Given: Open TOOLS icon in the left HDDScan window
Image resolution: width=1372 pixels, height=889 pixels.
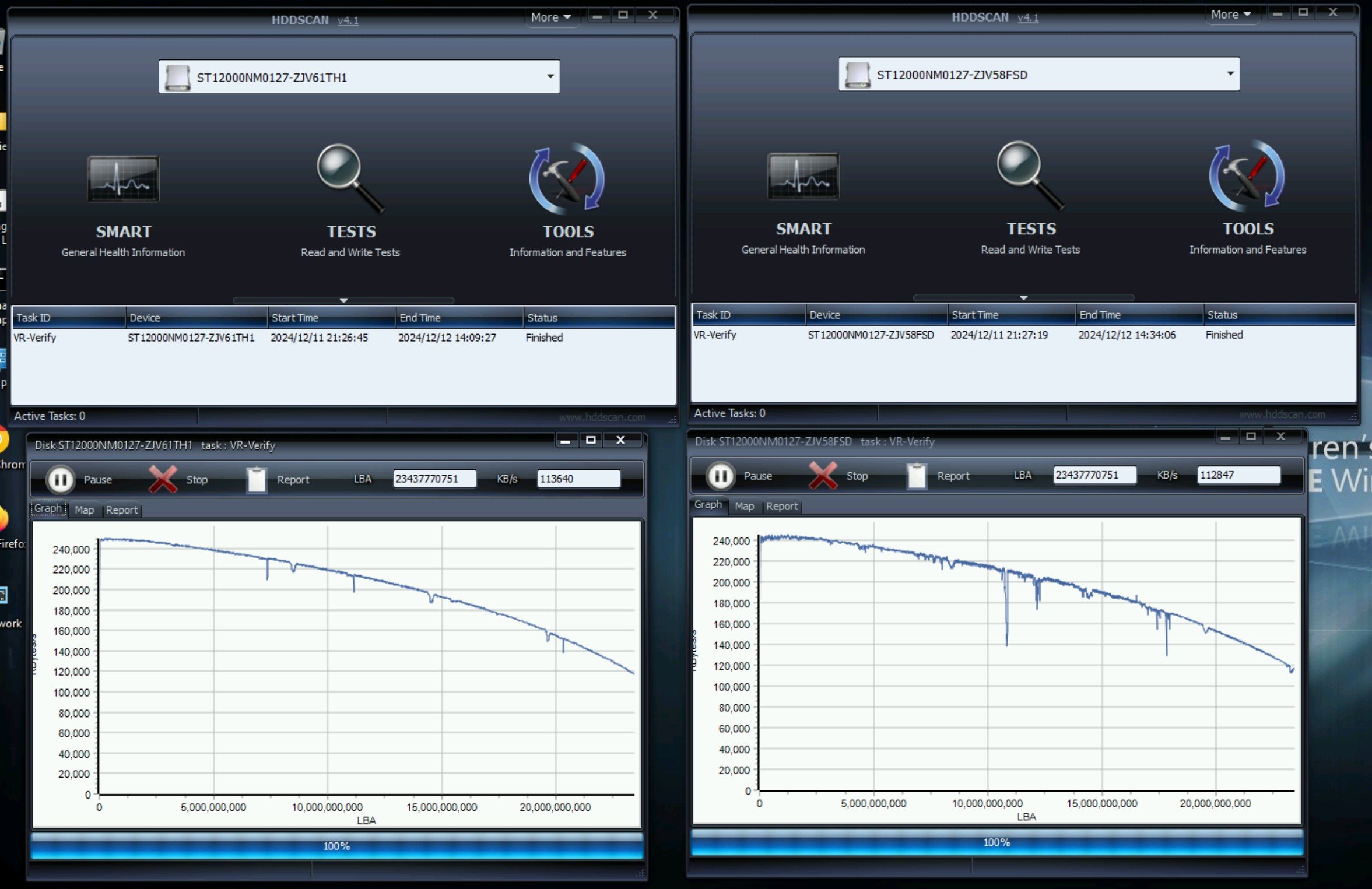Looking at the screenshot, I should [567, 178].
